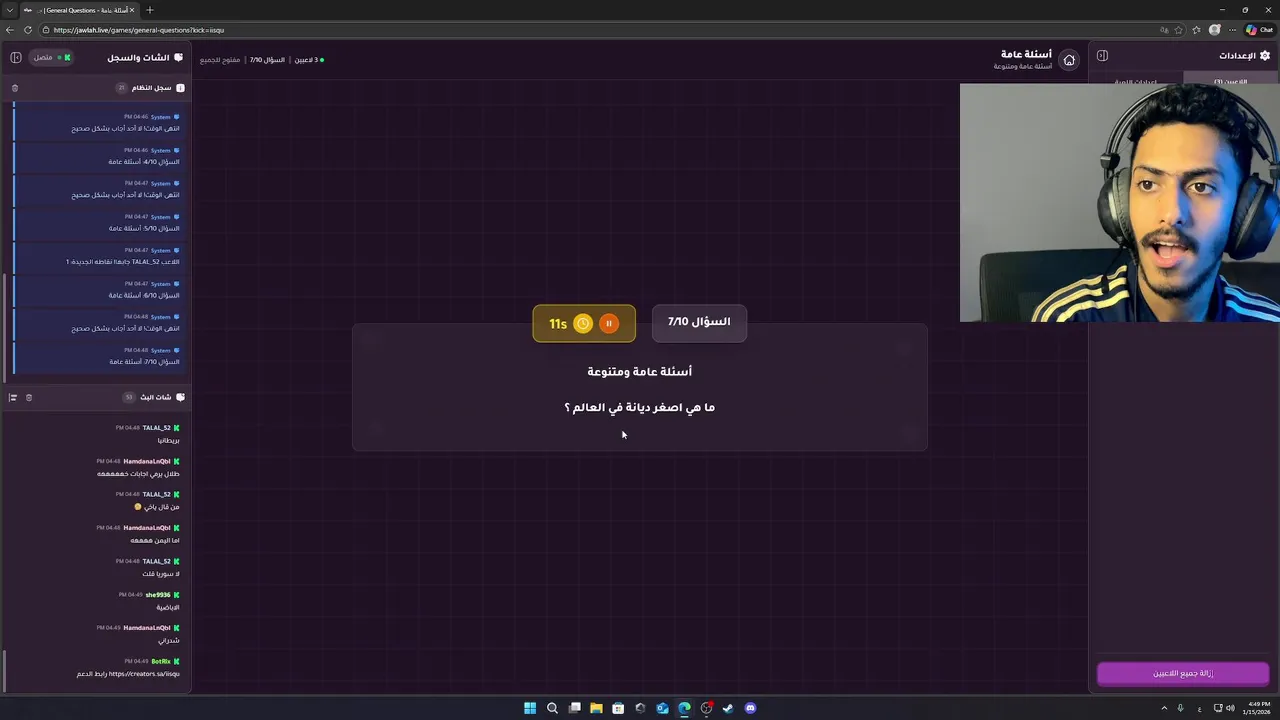Viewport: 1280px width, 720px height.
Task: Click the question text about smallest religion
Action: click(640, 407)
